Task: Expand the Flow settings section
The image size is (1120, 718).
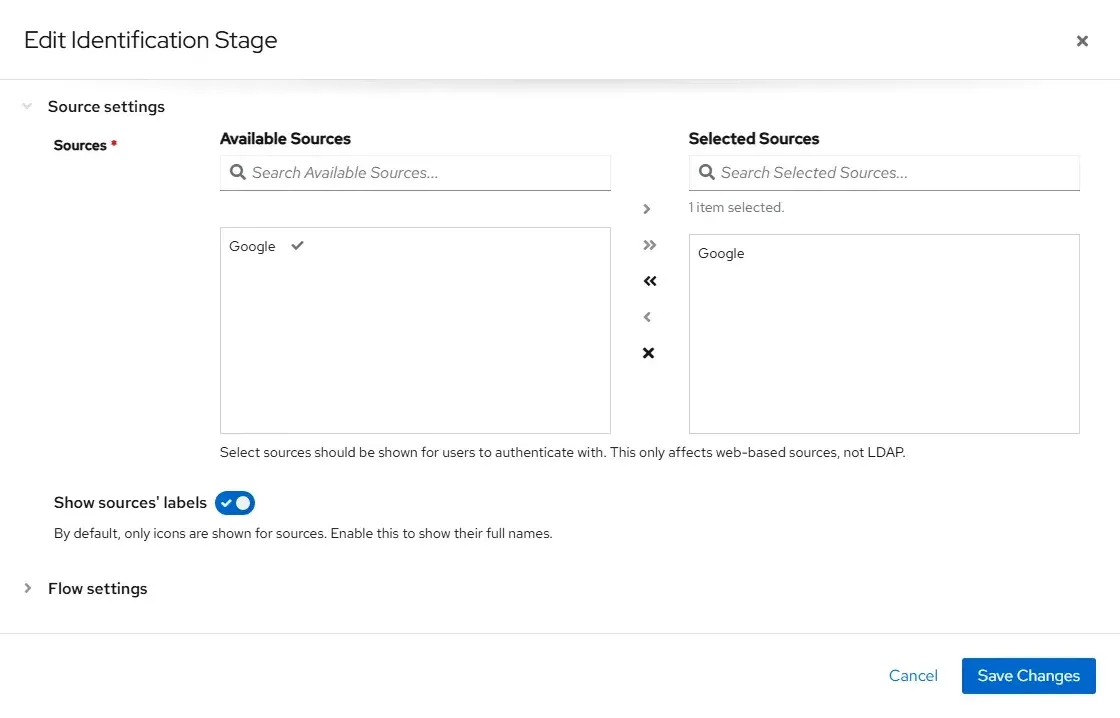Action: point(28,588)
